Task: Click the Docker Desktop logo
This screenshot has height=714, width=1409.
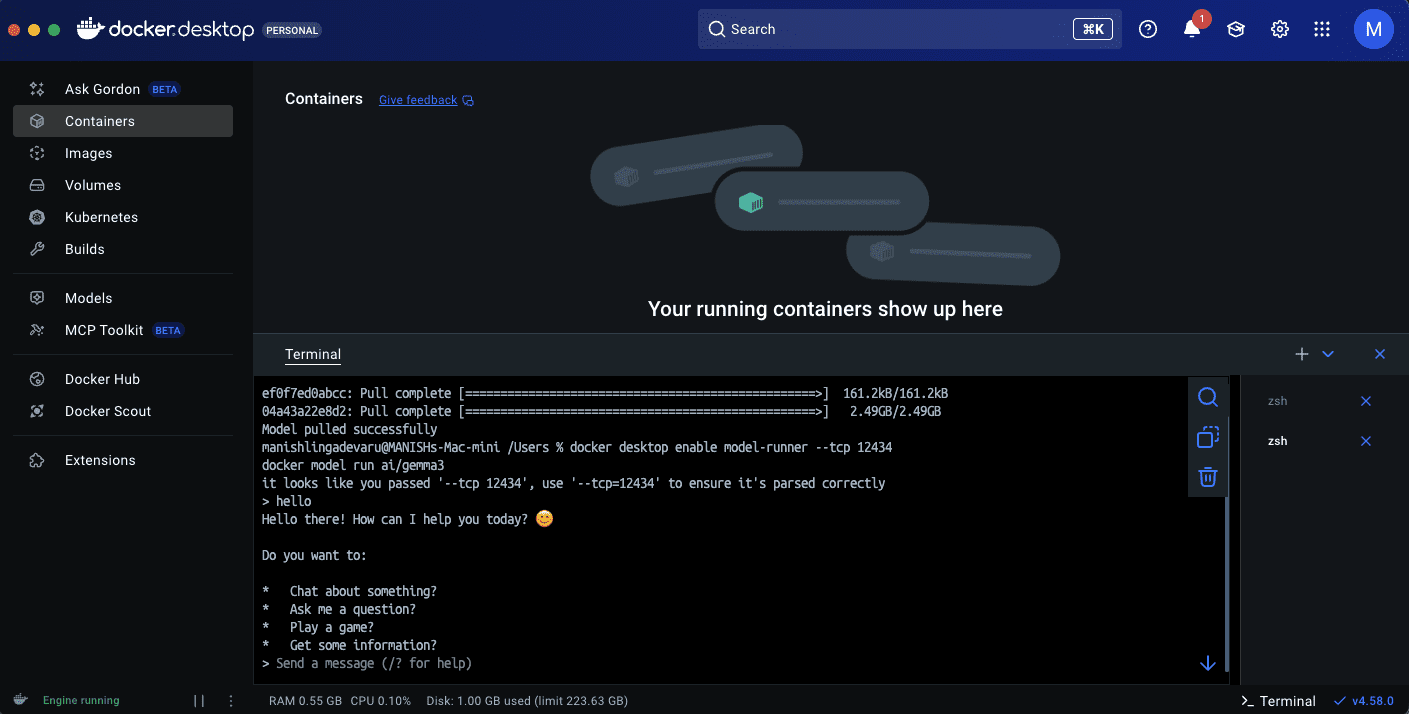Action: (166, 29)
